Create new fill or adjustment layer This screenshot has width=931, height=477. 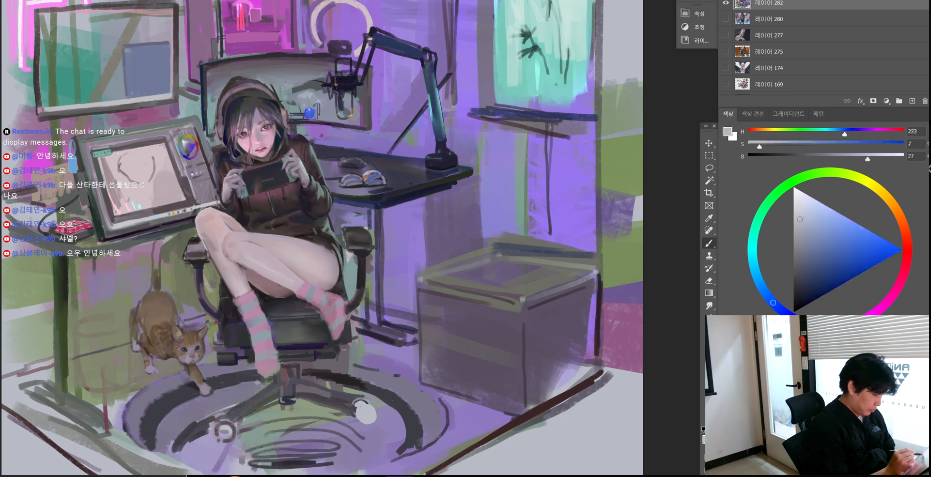tap(886, 101)
